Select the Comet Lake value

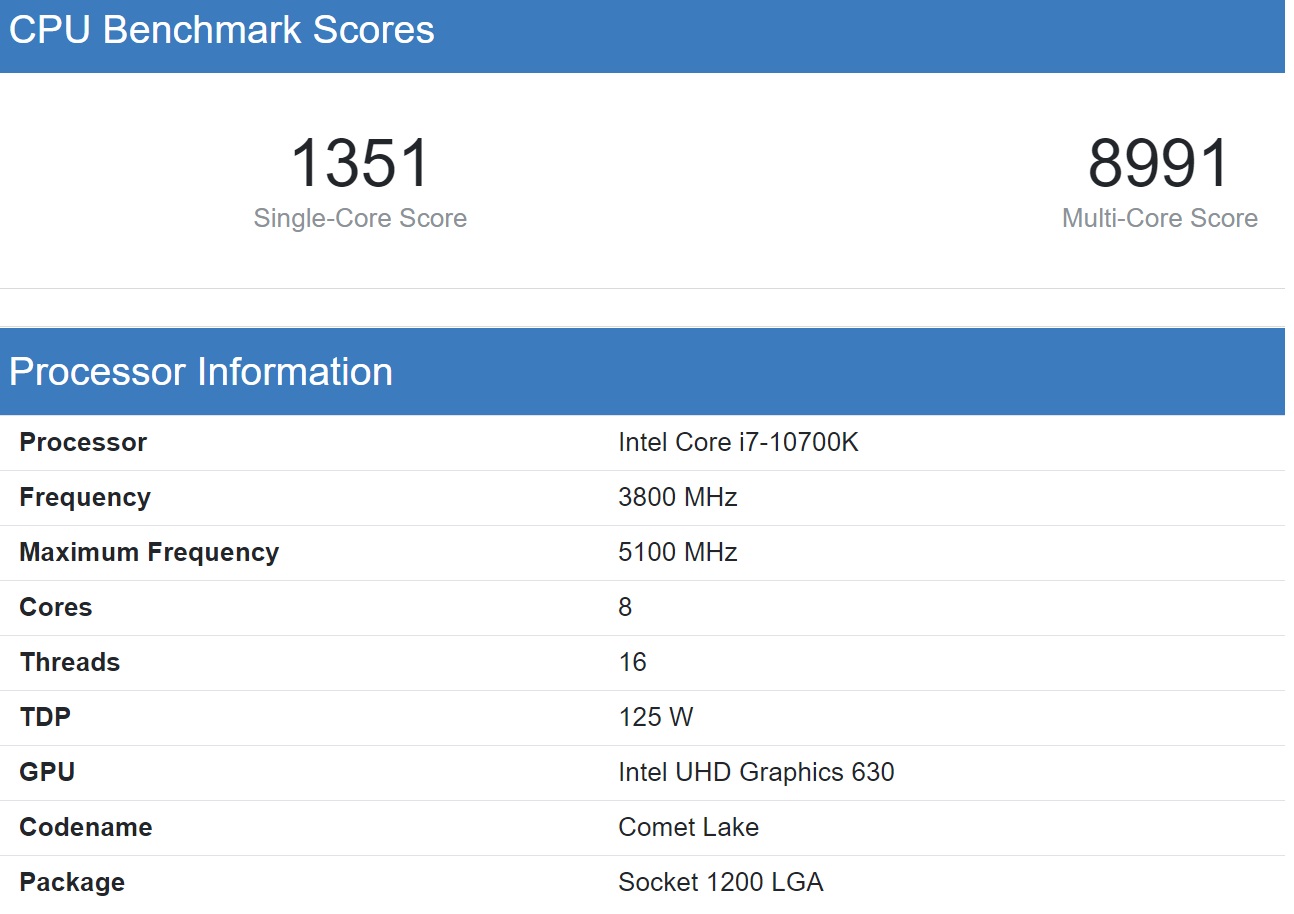[x=689, y=827]
